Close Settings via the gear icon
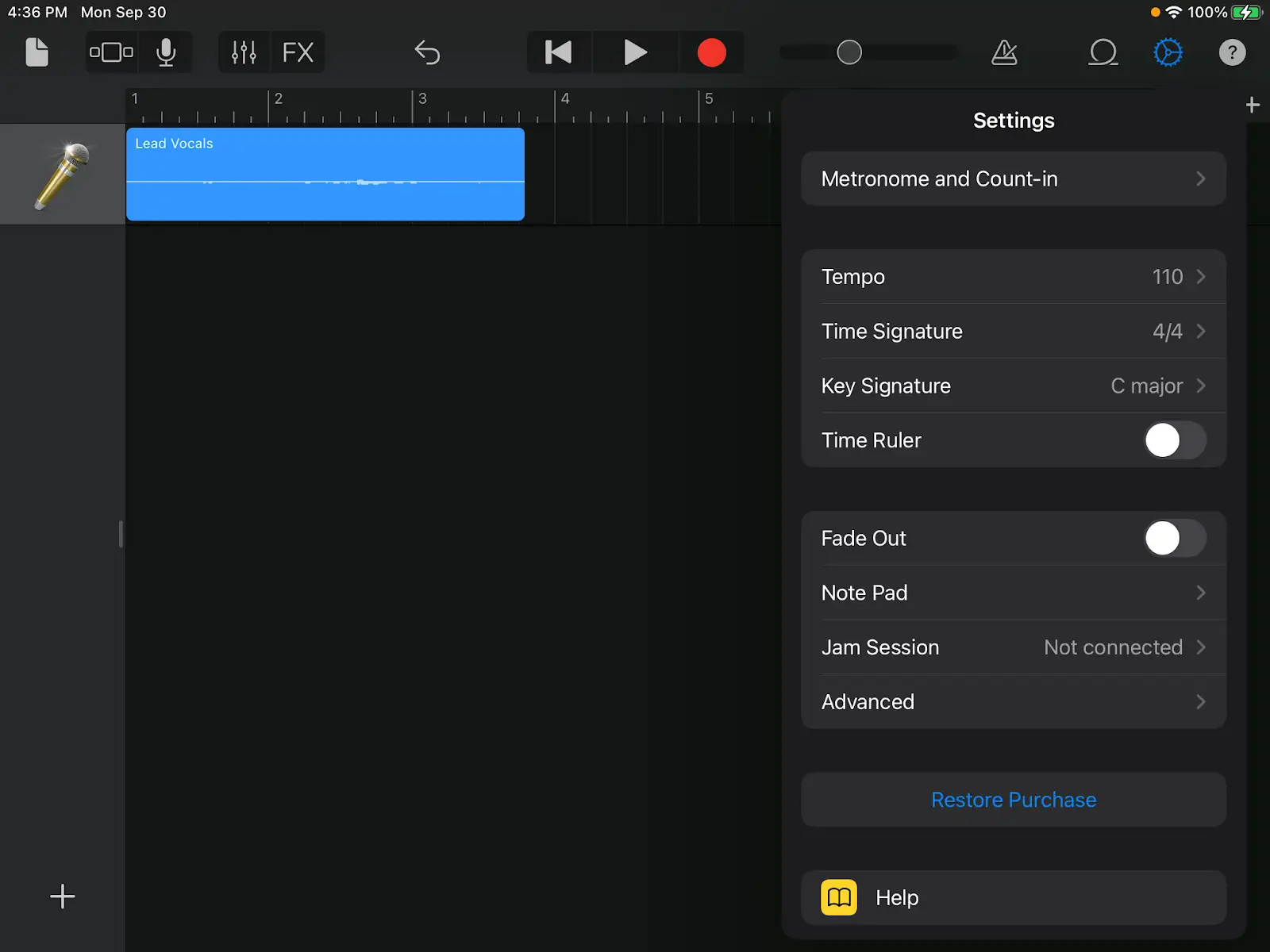This screenshot has width=1270, height=952. coord(1168,52)
